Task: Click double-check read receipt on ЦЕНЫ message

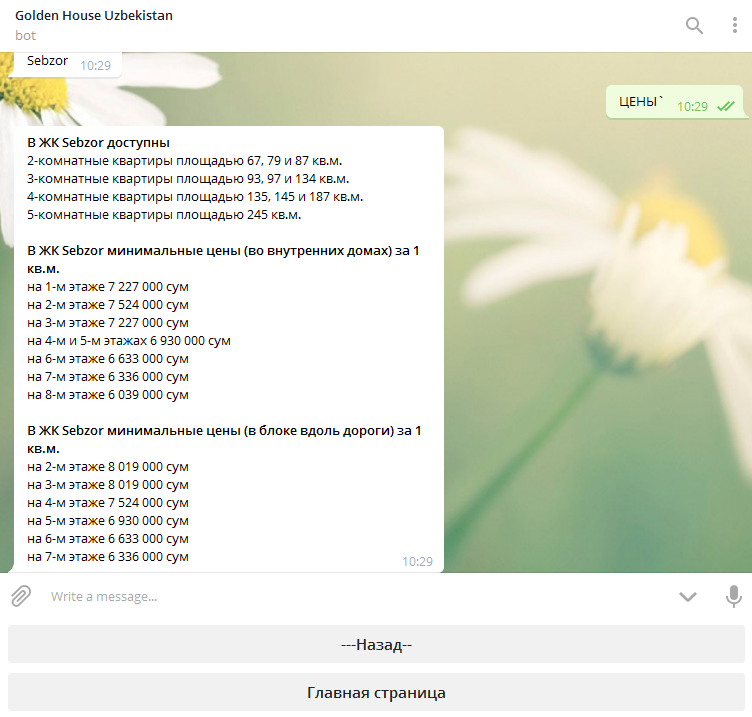Action: (x=726, y=106)
